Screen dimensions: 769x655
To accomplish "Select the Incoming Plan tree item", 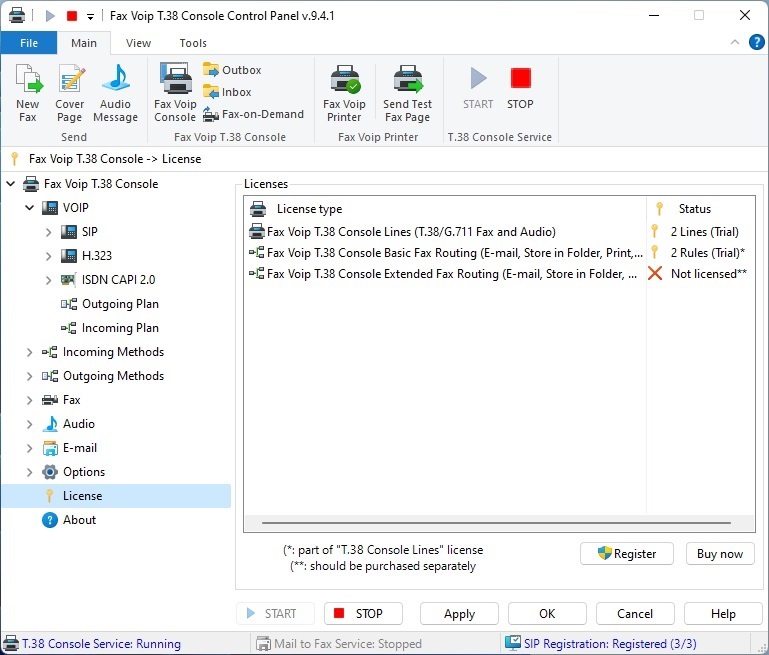I will pyautogui.click(x=120, y=328).
